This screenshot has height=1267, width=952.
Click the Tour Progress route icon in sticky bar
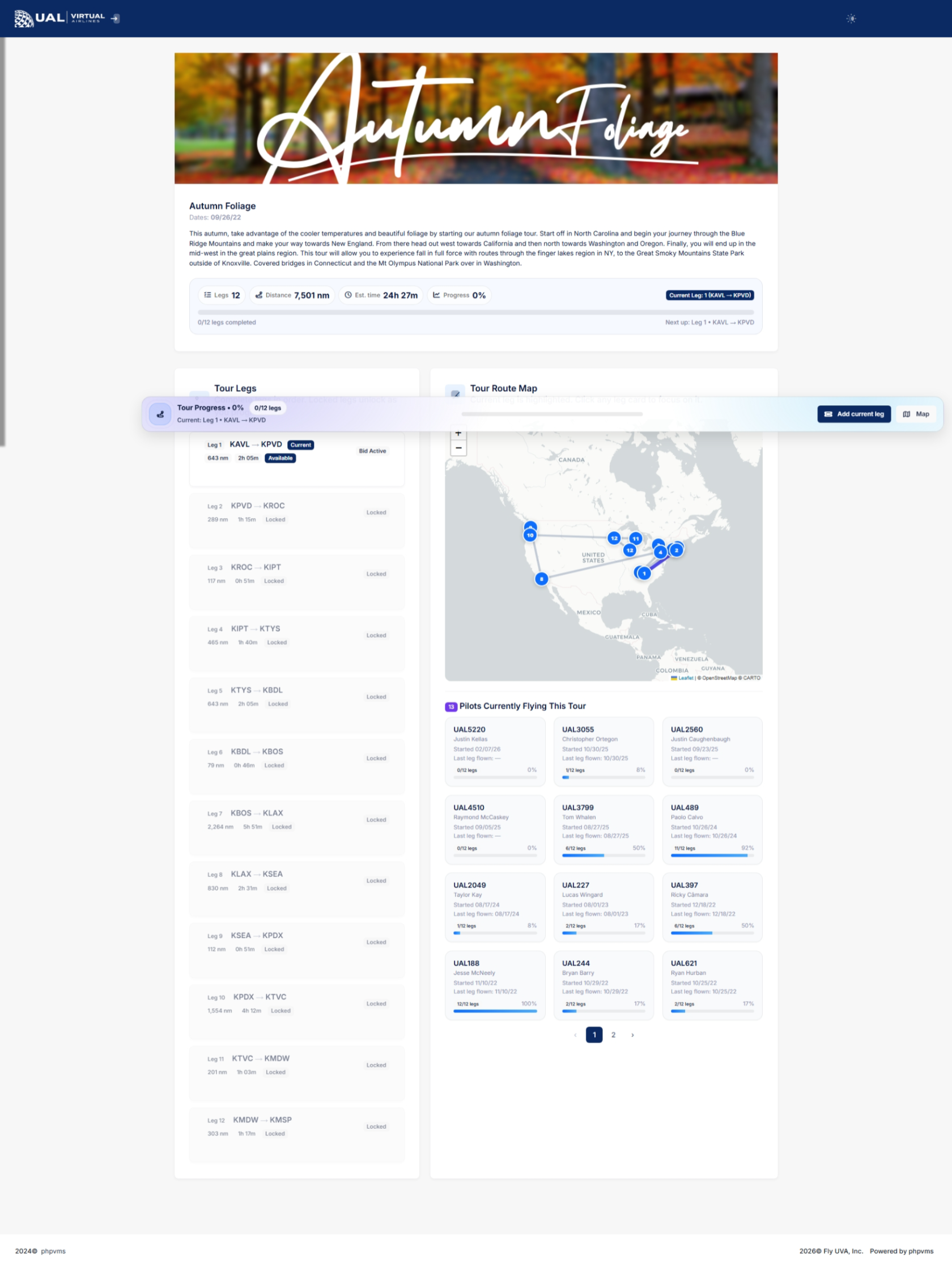pyautogui.click(x=160, y=414)
